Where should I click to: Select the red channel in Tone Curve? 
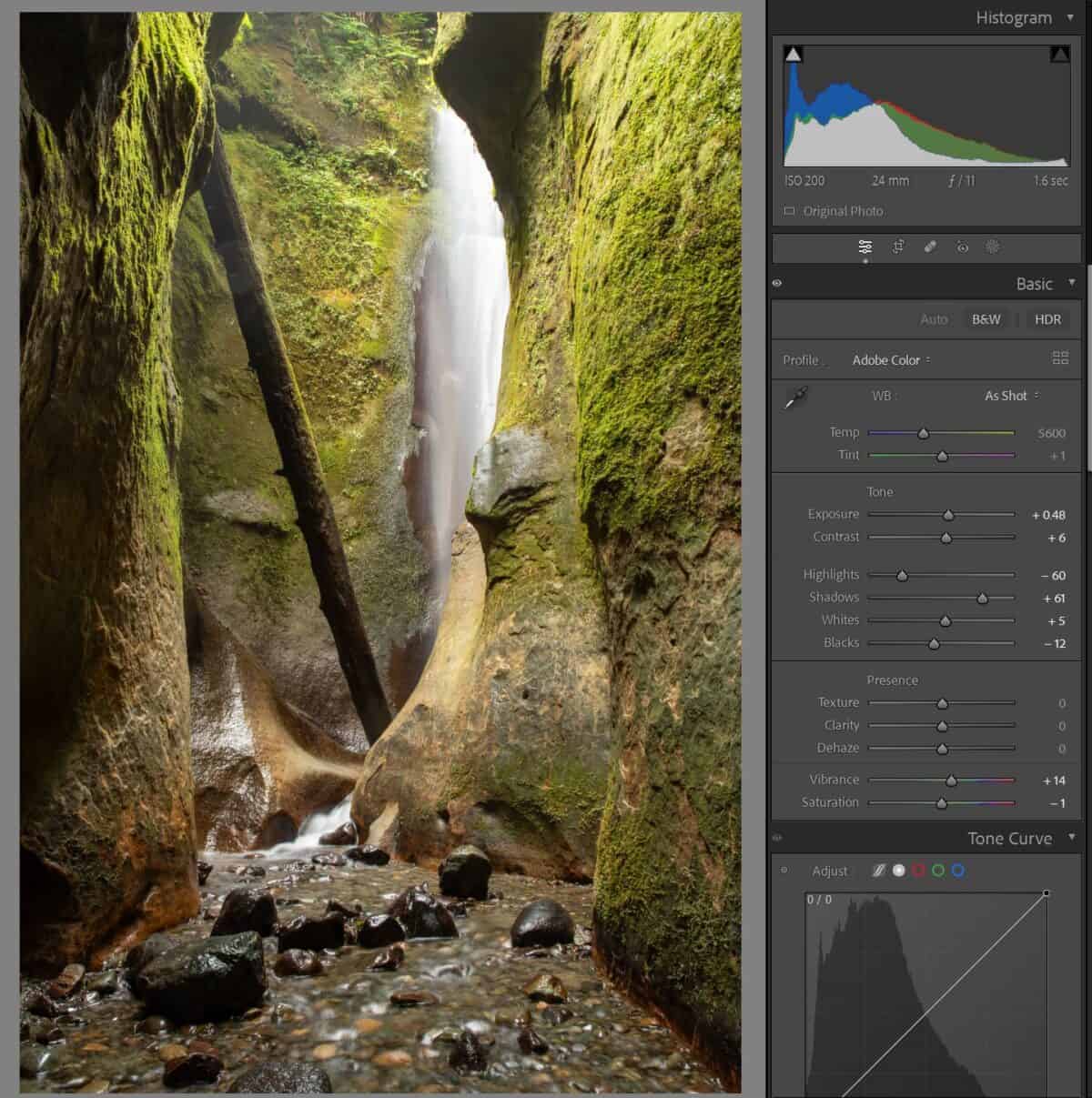(917, 871)
